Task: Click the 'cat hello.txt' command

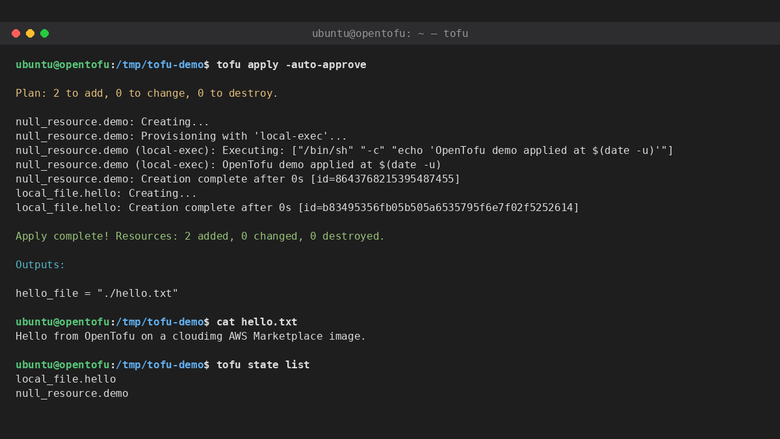Action: tap(257, 322)
